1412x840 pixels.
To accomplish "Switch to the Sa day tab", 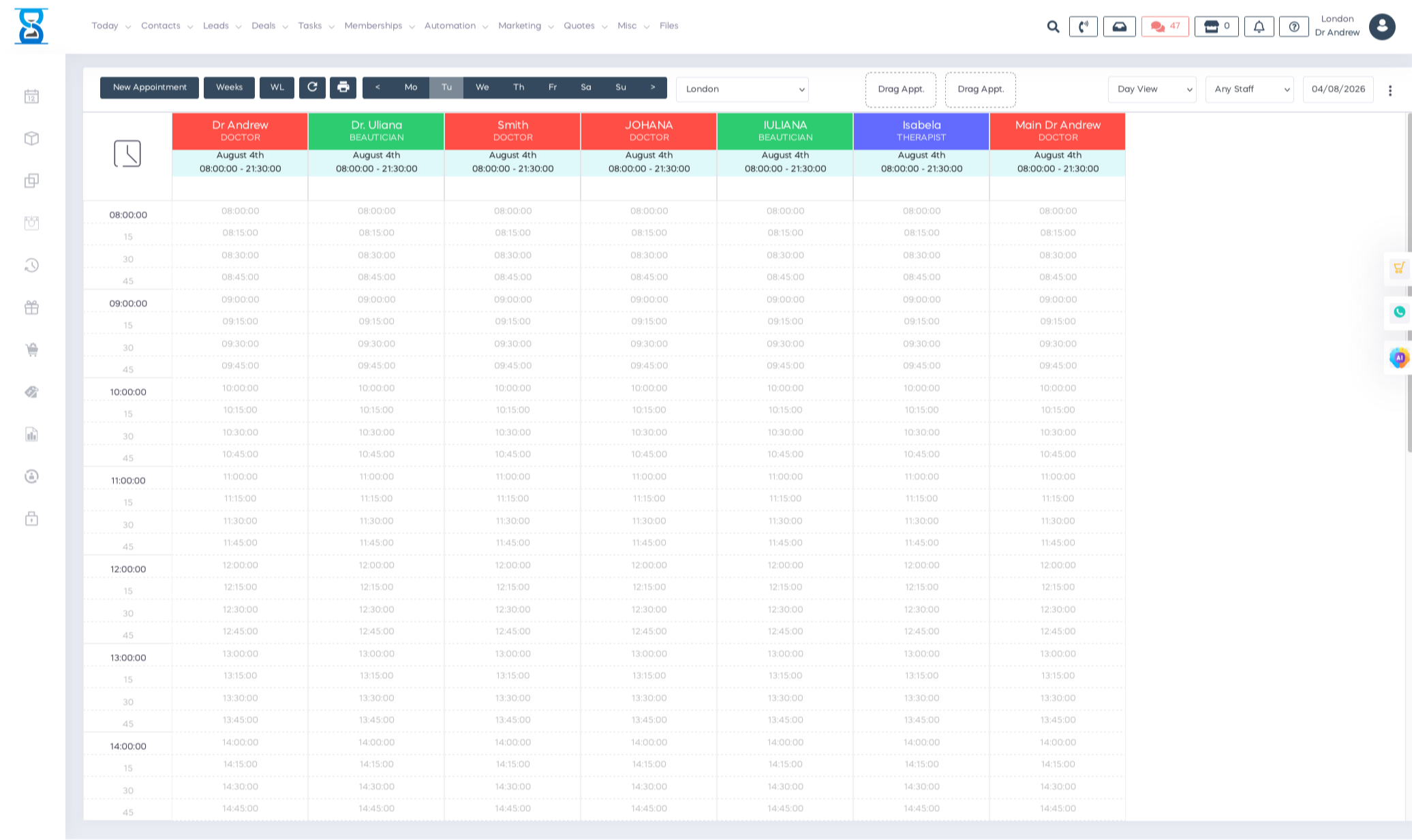I will (x=586, y=87).
